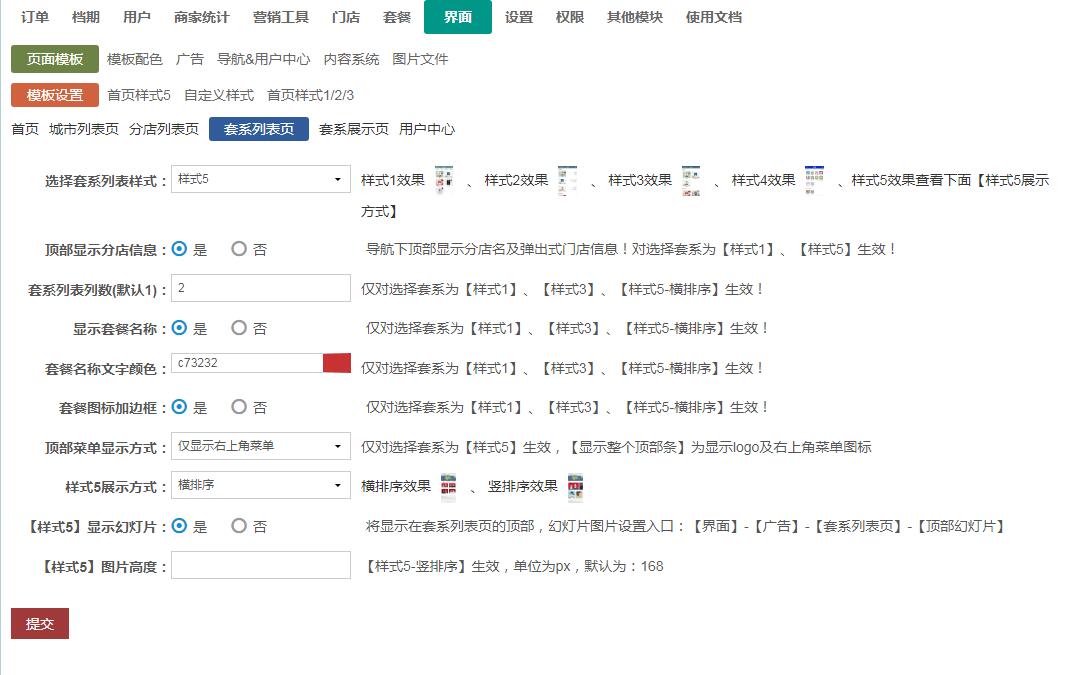Viewport: 1081px width, 675px height.
Task: Open the 样式3效果 preview thumbnail
Action: 691,180
